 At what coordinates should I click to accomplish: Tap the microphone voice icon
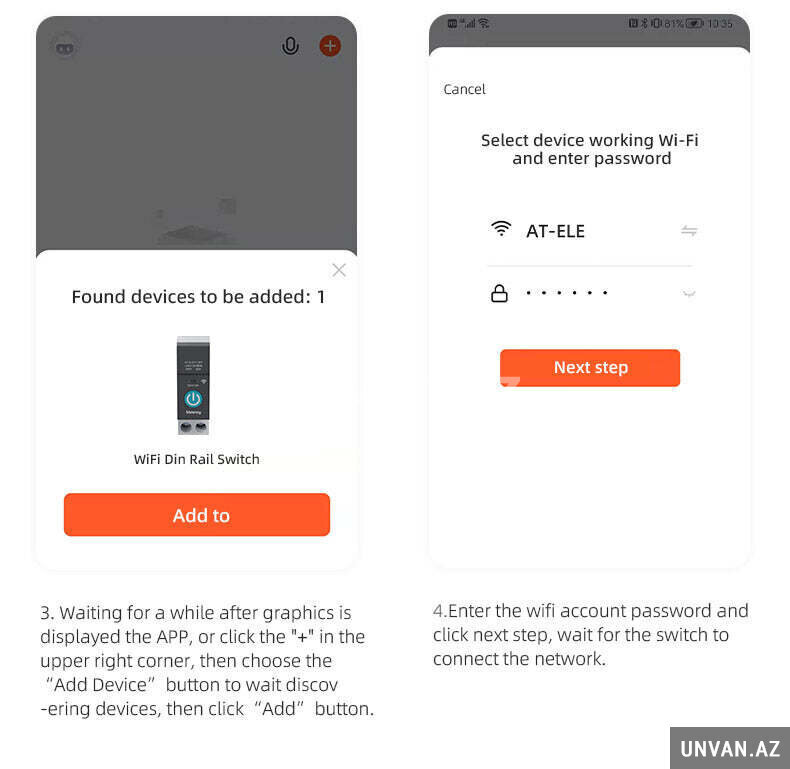pos(290,46)
